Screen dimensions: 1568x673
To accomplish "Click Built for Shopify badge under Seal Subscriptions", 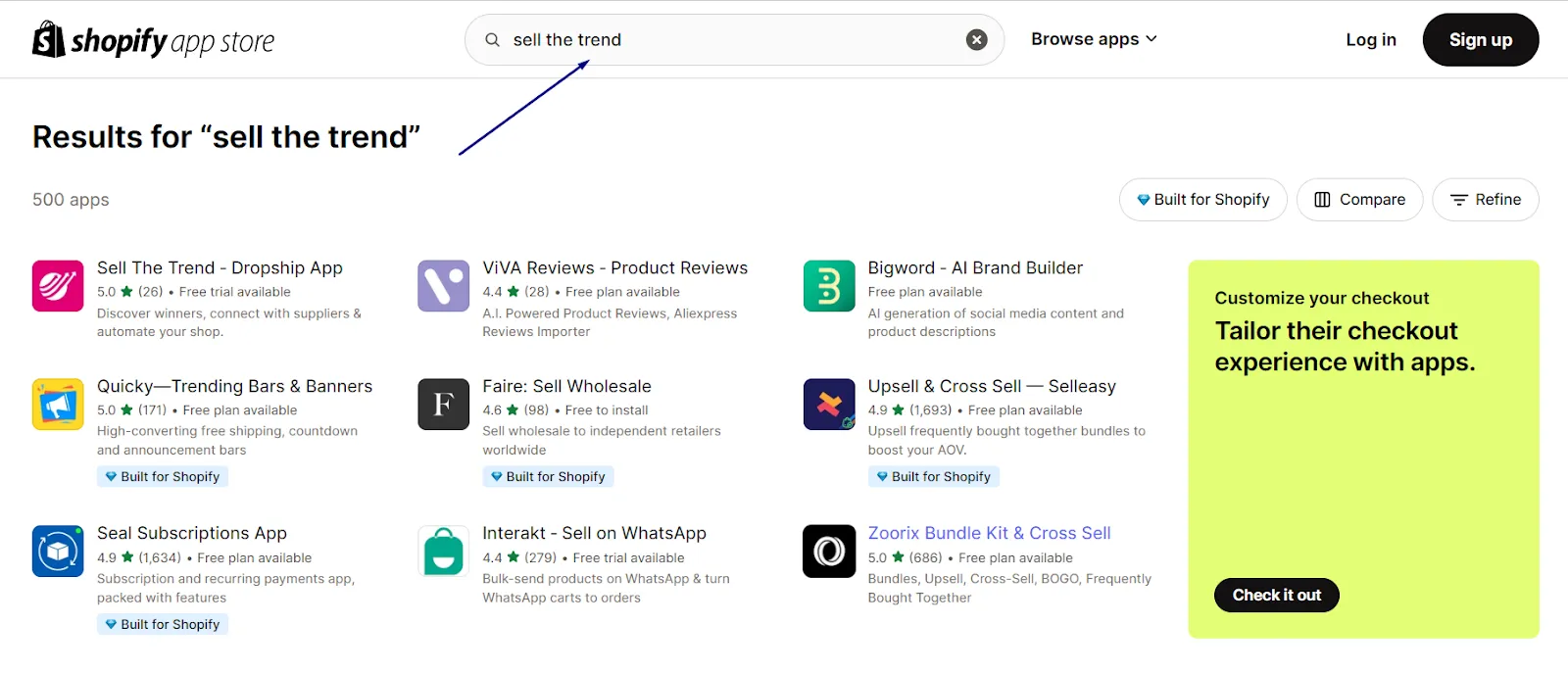I will (x=163, y=625).
